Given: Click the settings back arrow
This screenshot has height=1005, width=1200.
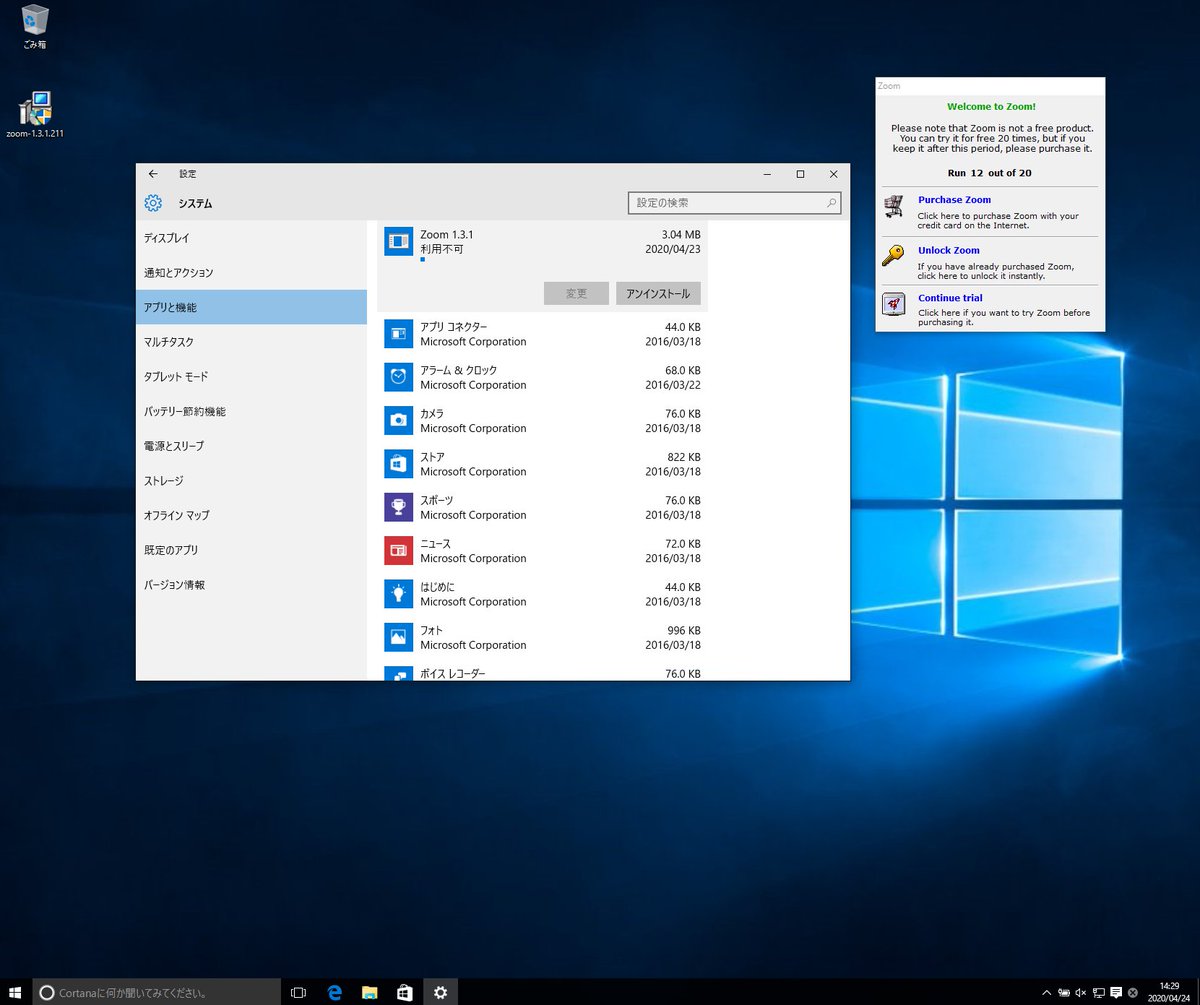Looking at the screenshot, I should [x=153, y=174].
